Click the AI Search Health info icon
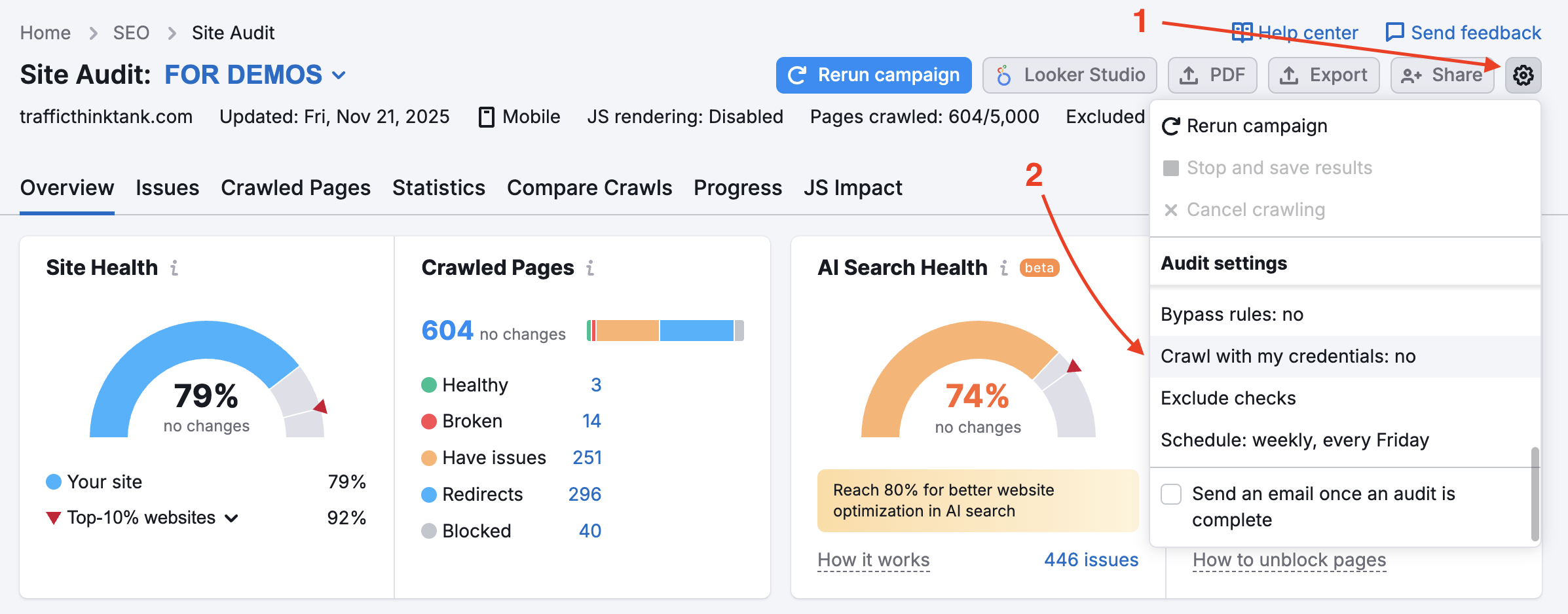The image size is (1568, 614). coord(1004,268)
